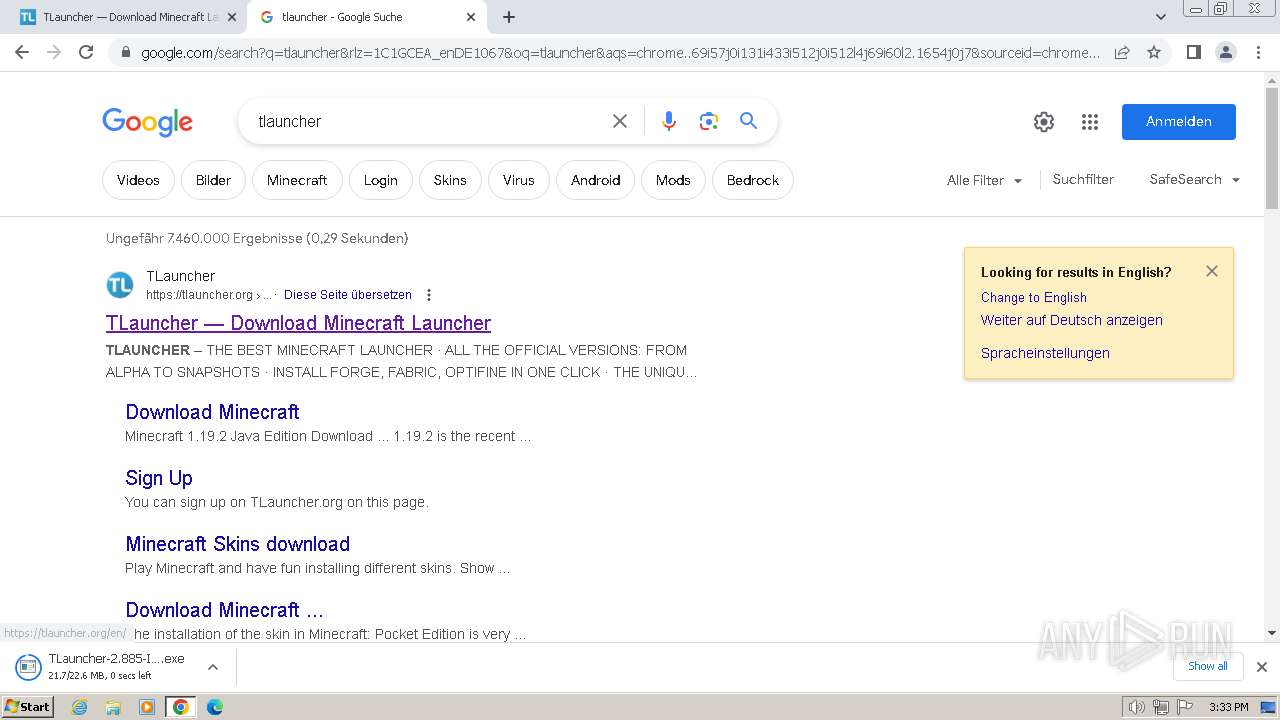Click Diese Seite übersetzen link
The width and height of the screenshot is (1280, 720).
pos(348,295)
